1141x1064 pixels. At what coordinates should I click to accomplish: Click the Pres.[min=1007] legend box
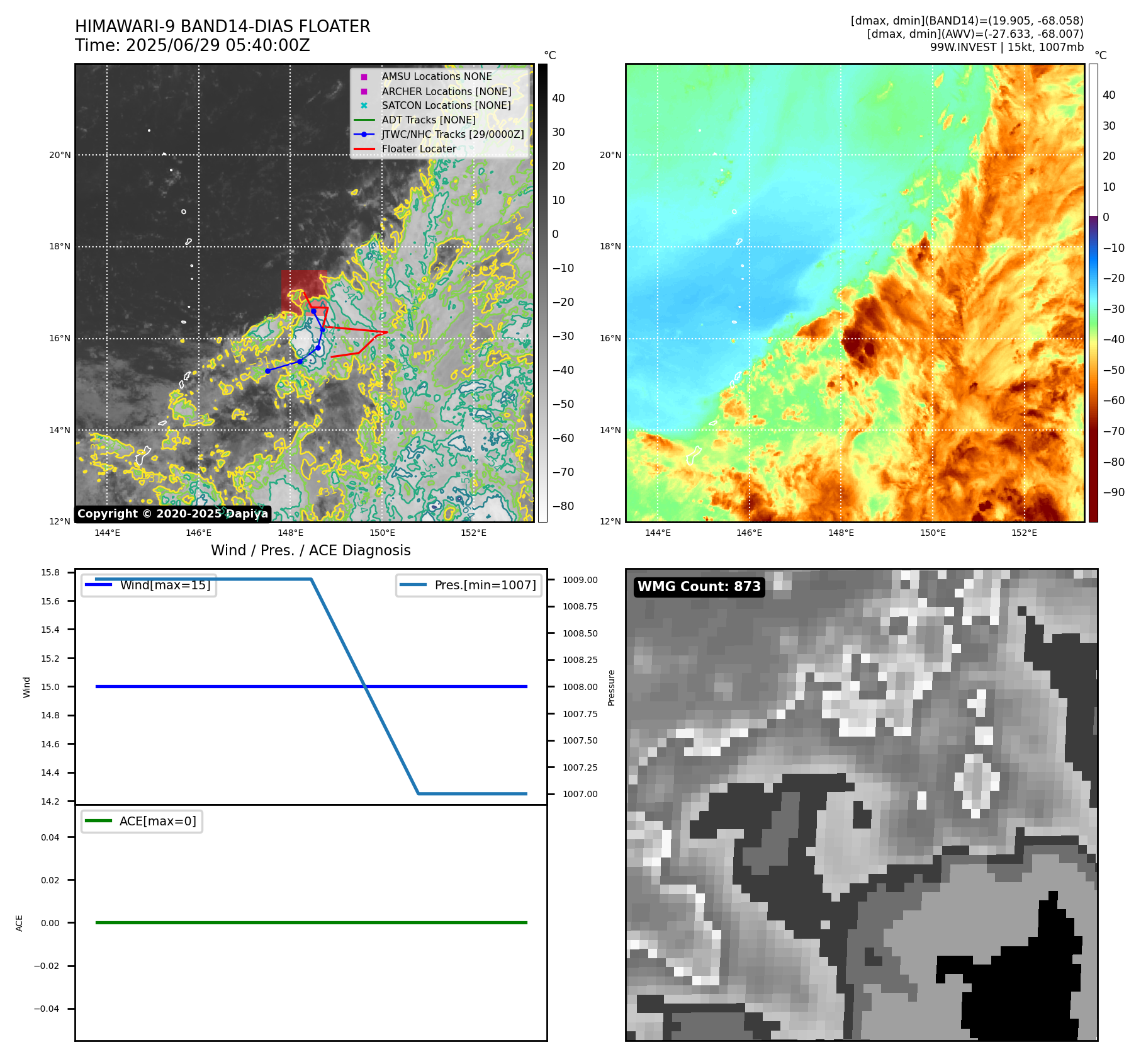tap(469, 585)
